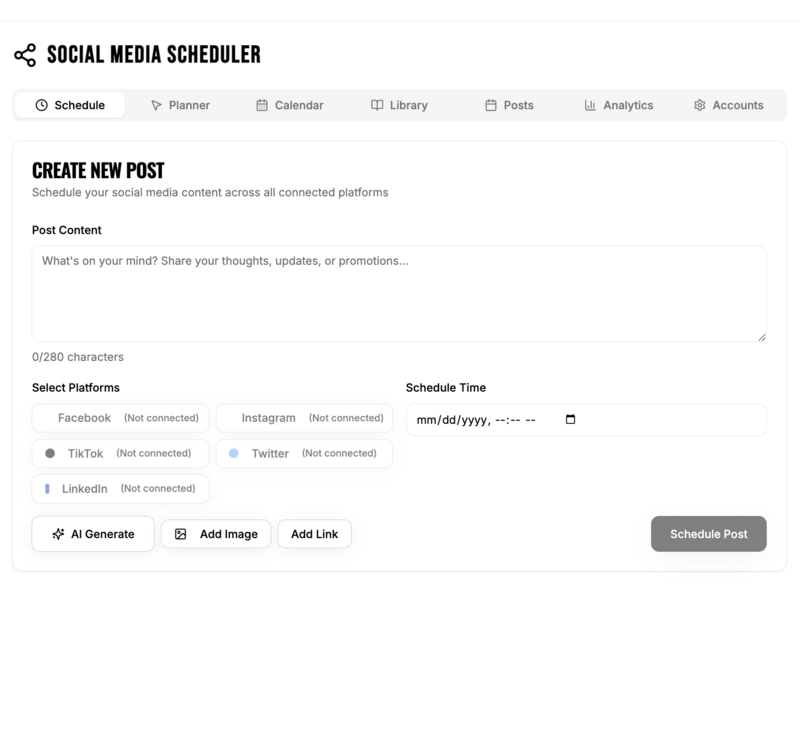Screen dimensions: 800x743
Task: Click the clock icon on the Schedule tab
Action: (x=41, y=105)
